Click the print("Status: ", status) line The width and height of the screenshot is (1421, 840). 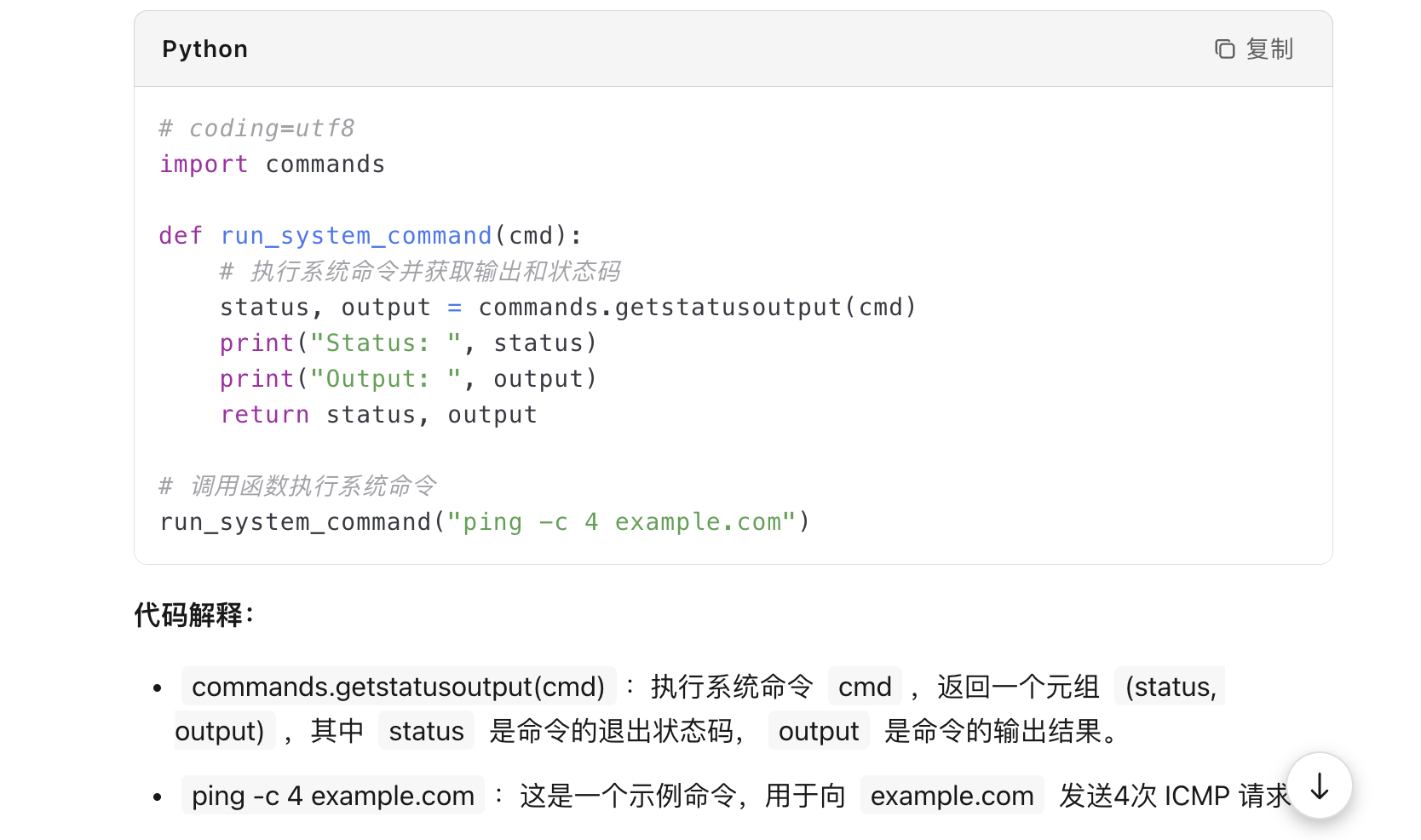tap(408, 343)
